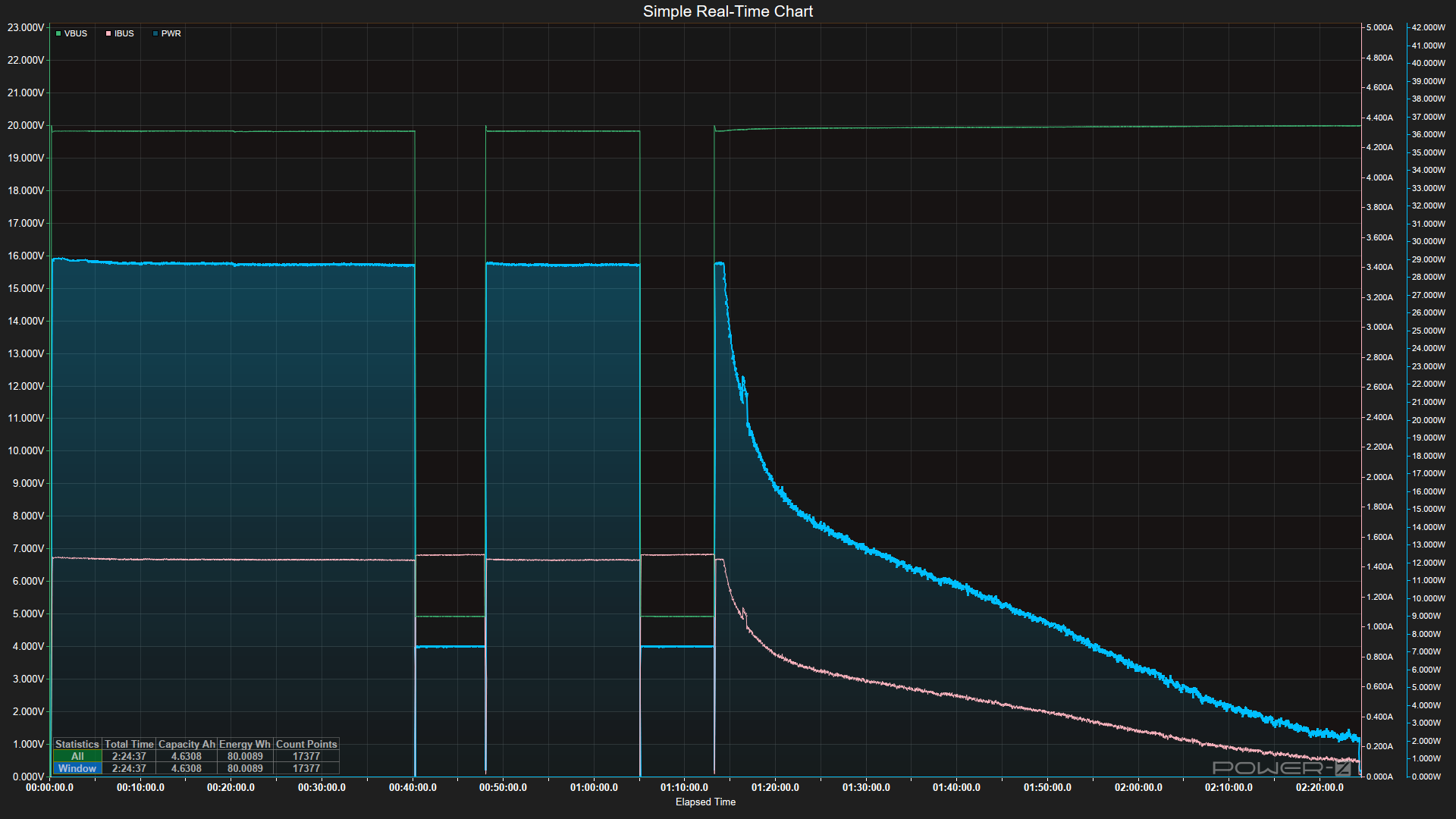Click the 2:24:37 total time in Window row
1456x819 pixels.
(x=129, y=768)
